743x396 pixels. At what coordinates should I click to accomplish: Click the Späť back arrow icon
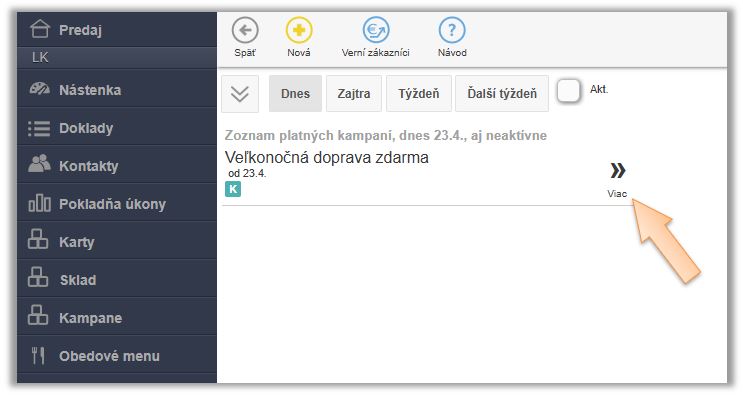(x=245, y=30)
